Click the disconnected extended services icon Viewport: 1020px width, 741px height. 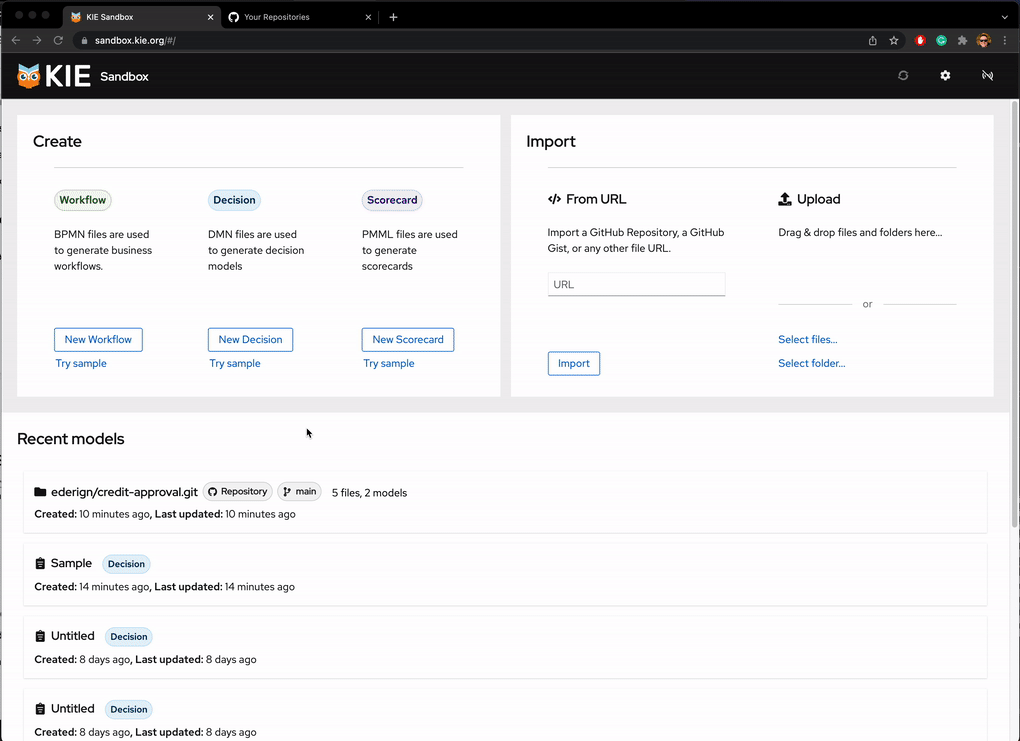pos(987,76)
